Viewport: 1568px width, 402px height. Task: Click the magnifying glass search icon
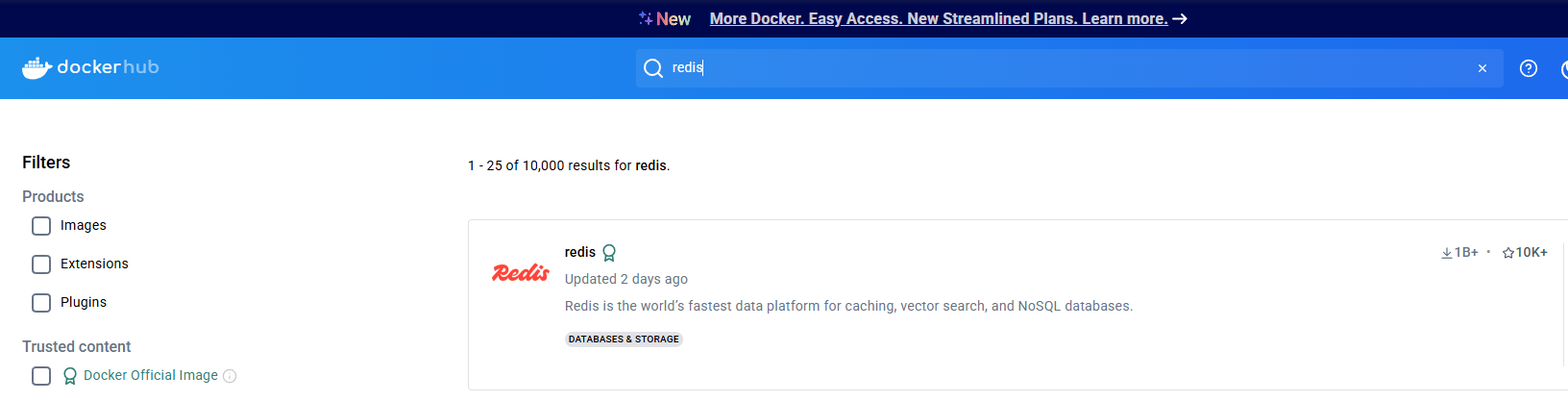(653, 68)
